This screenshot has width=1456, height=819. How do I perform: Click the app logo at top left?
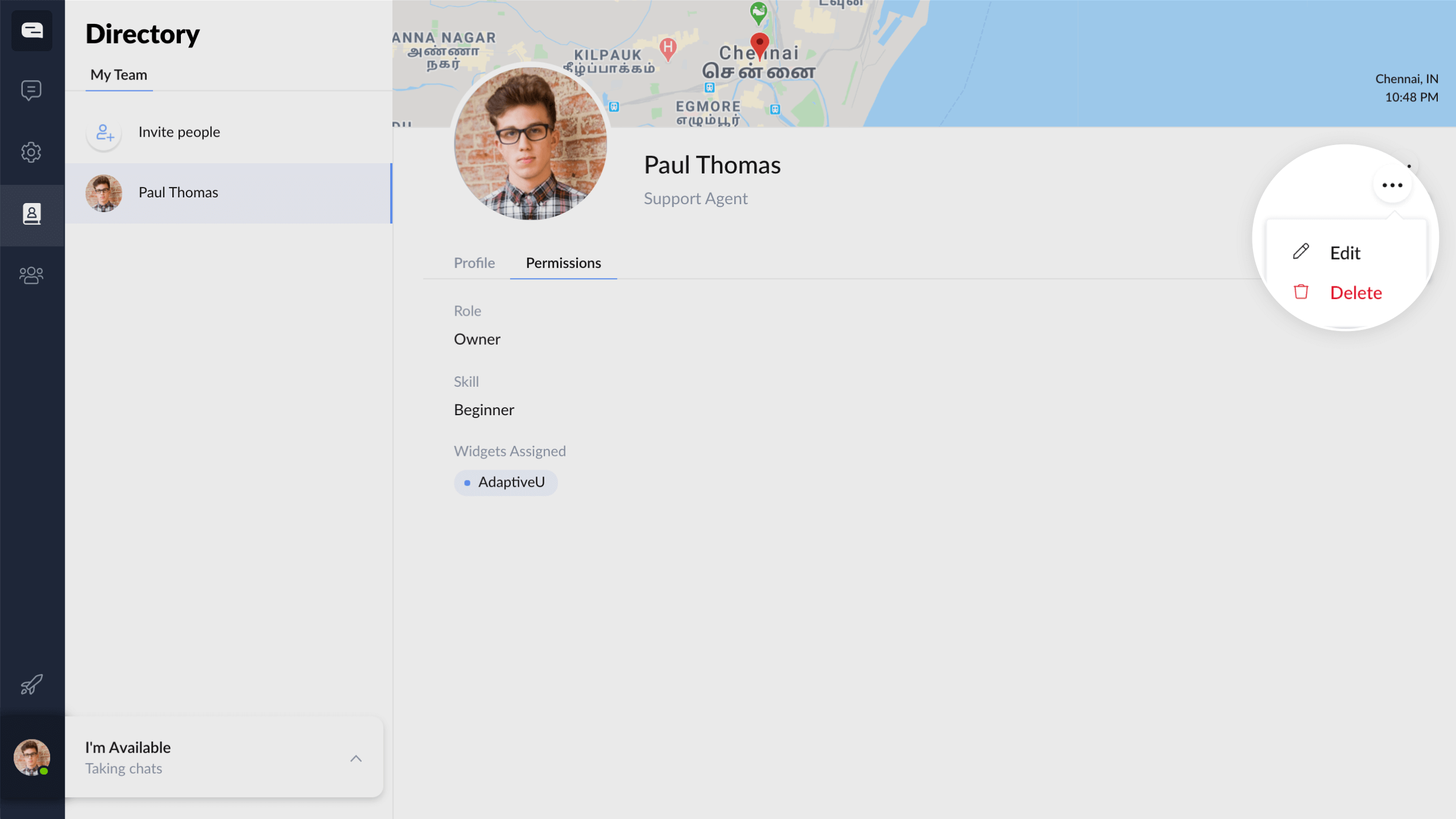click(32, 31)
